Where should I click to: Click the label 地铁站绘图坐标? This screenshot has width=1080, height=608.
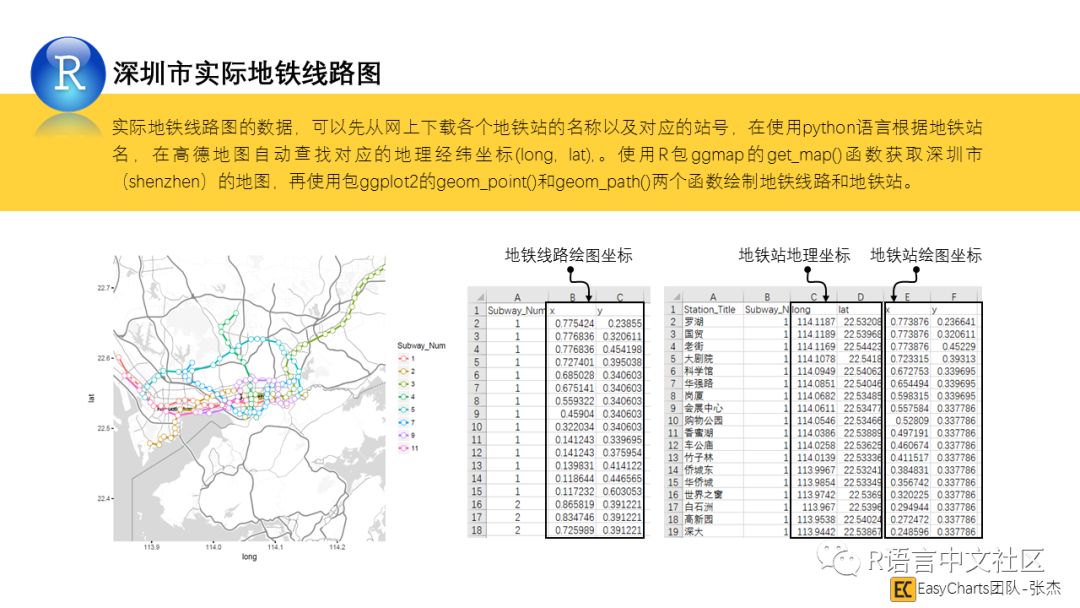(x=926, y=255)
